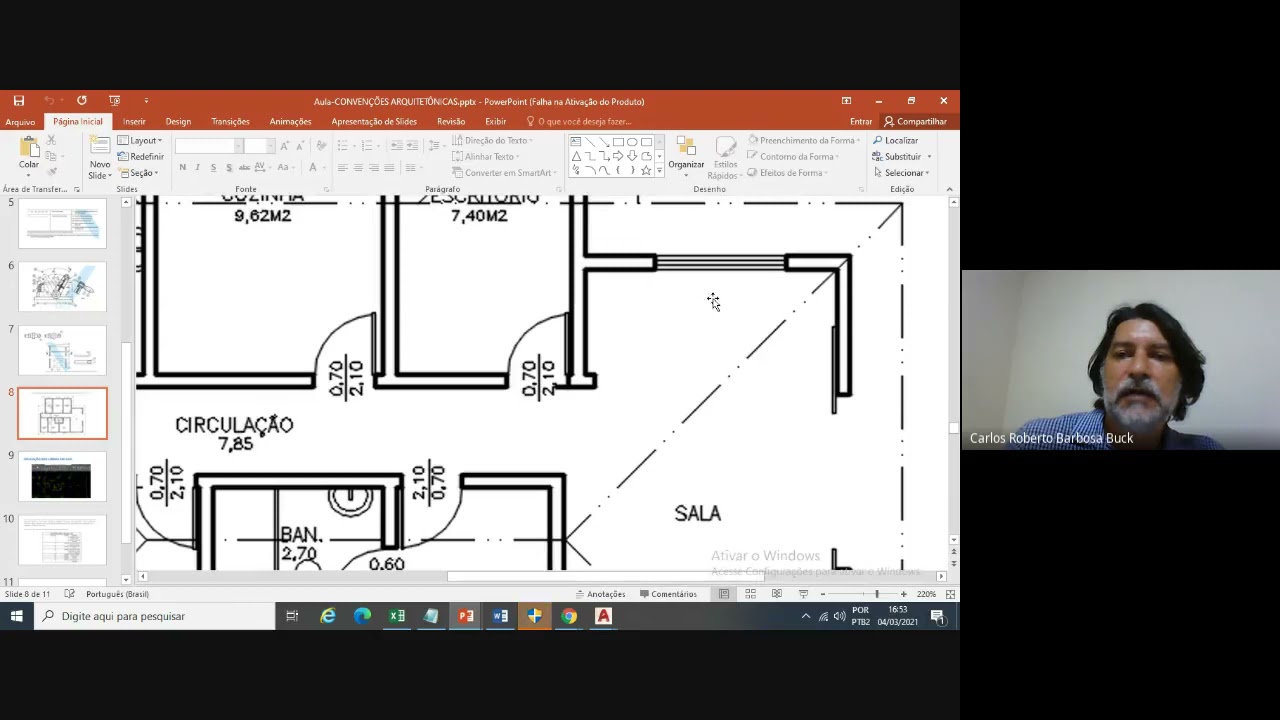Image resolution: width=1280 pixels, height=720 pixels.
Task: Toggle the Anotações notes pane
Action: point(600,594)
